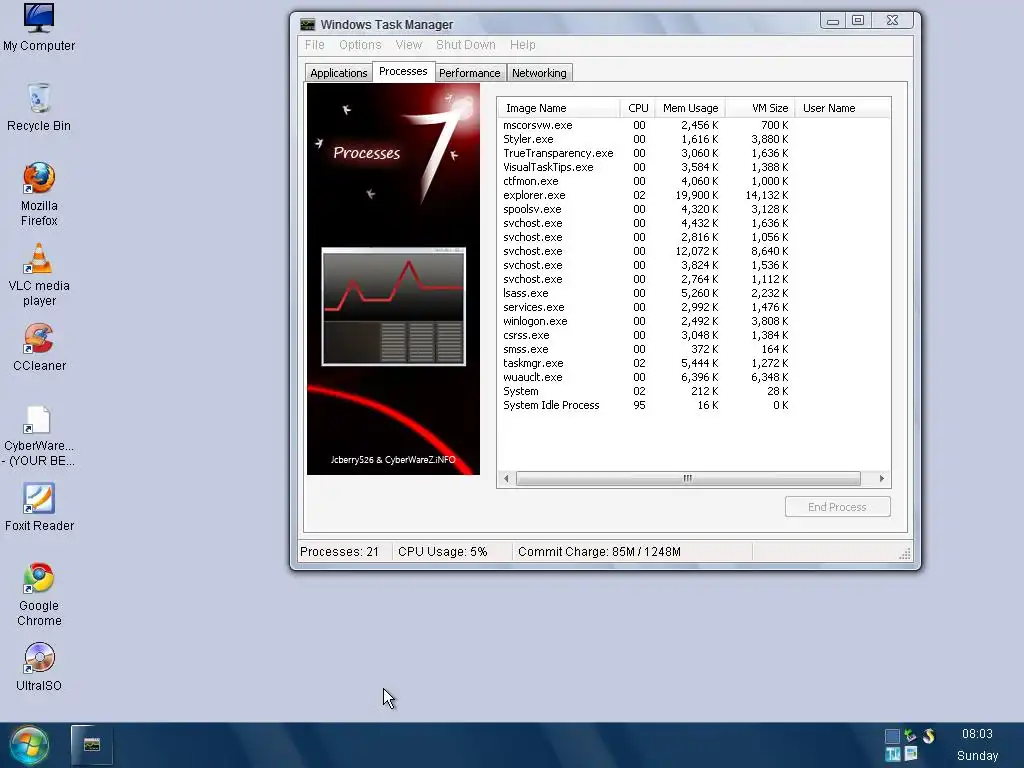
Task: Click the Windows Start orb
Action: [29, 745]
